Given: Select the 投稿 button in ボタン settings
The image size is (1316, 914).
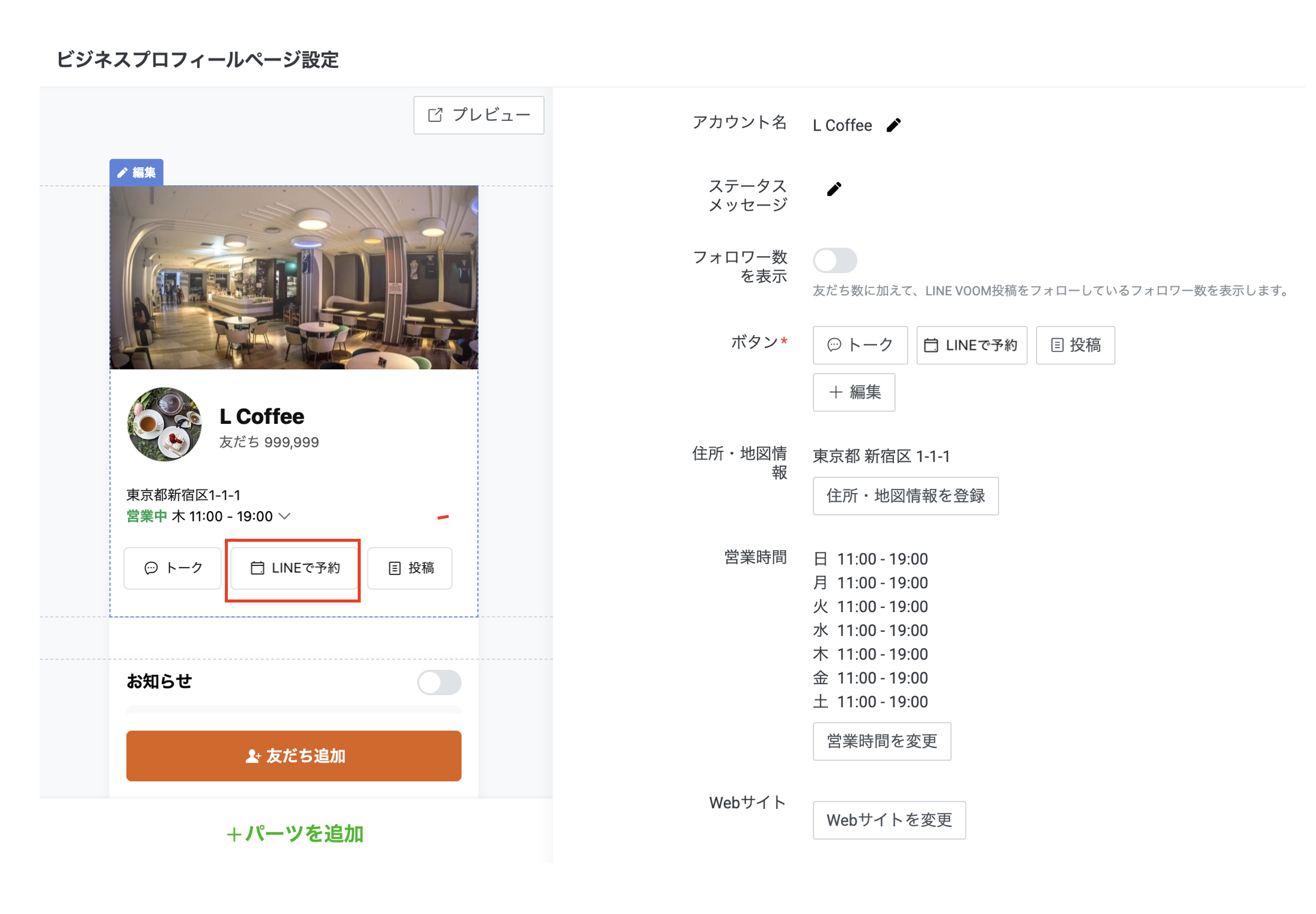Looking at the screenshot, I should pos(1075,345).
